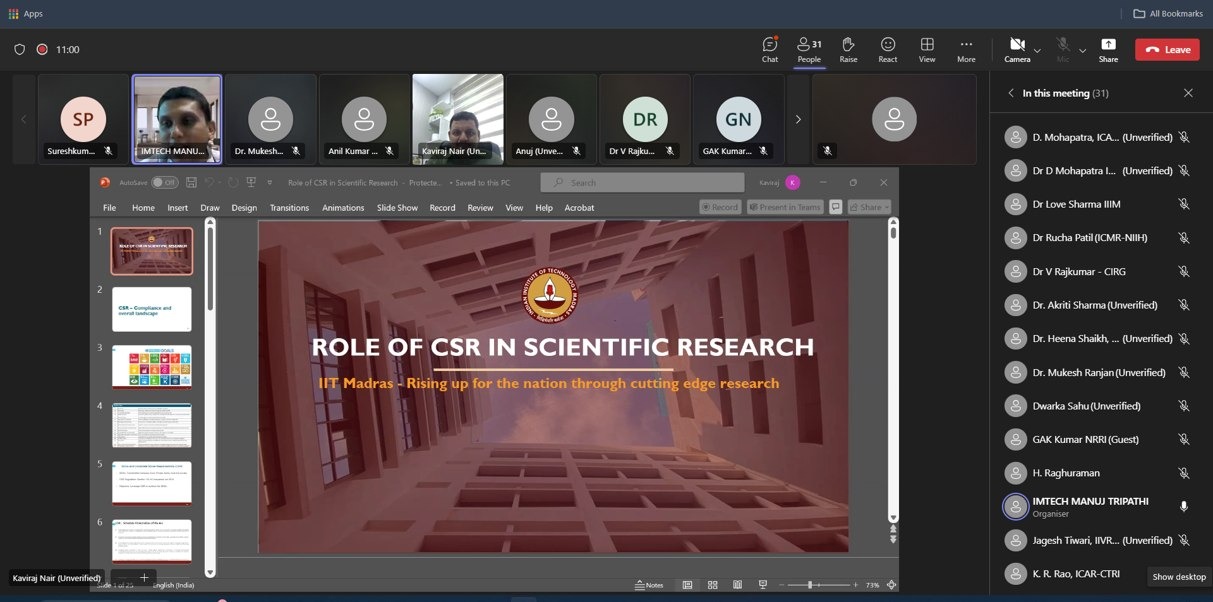Screen dimensions: 1213x602
Task: Click the PowerPoint zoom slider
Action: (x=810, y=585)
